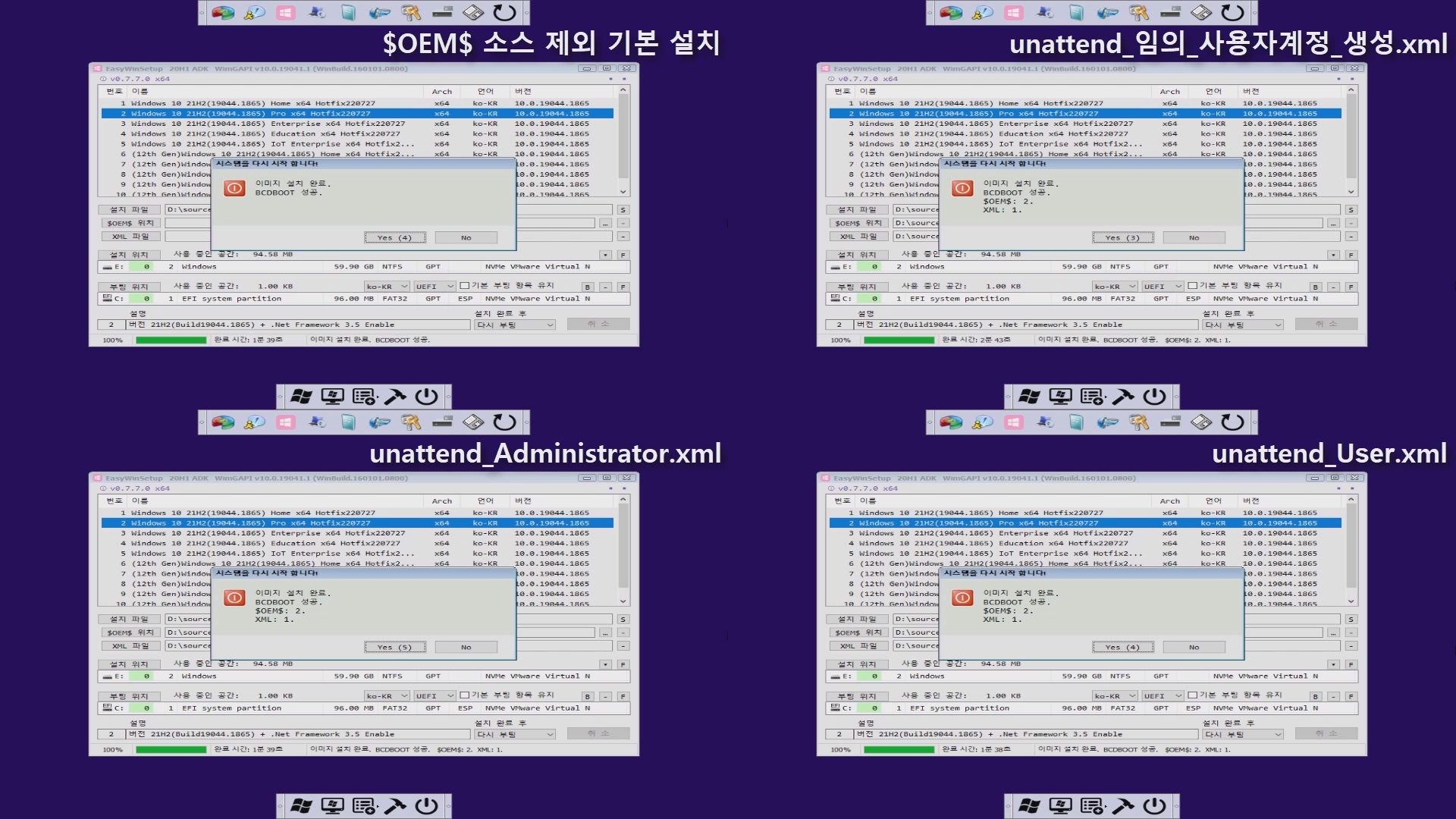Click the black Windows flag icon below the $OEM$ 기본 설치 window
The width and height of the screenshot is (1456, 819).
point(301,397)
